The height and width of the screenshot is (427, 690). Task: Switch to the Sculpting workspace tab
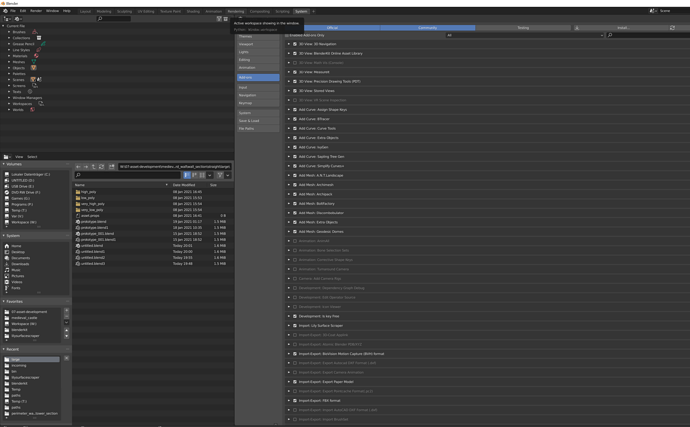(124, 11)
